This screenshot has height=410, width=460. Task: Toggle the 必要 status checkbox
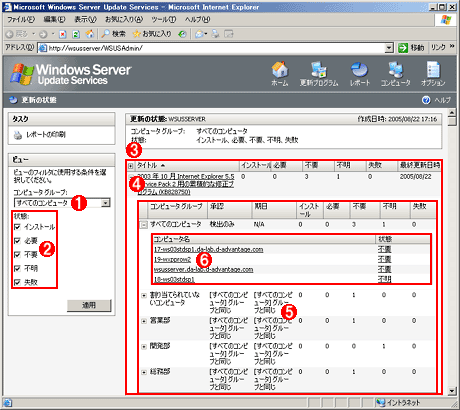[17, 241]
